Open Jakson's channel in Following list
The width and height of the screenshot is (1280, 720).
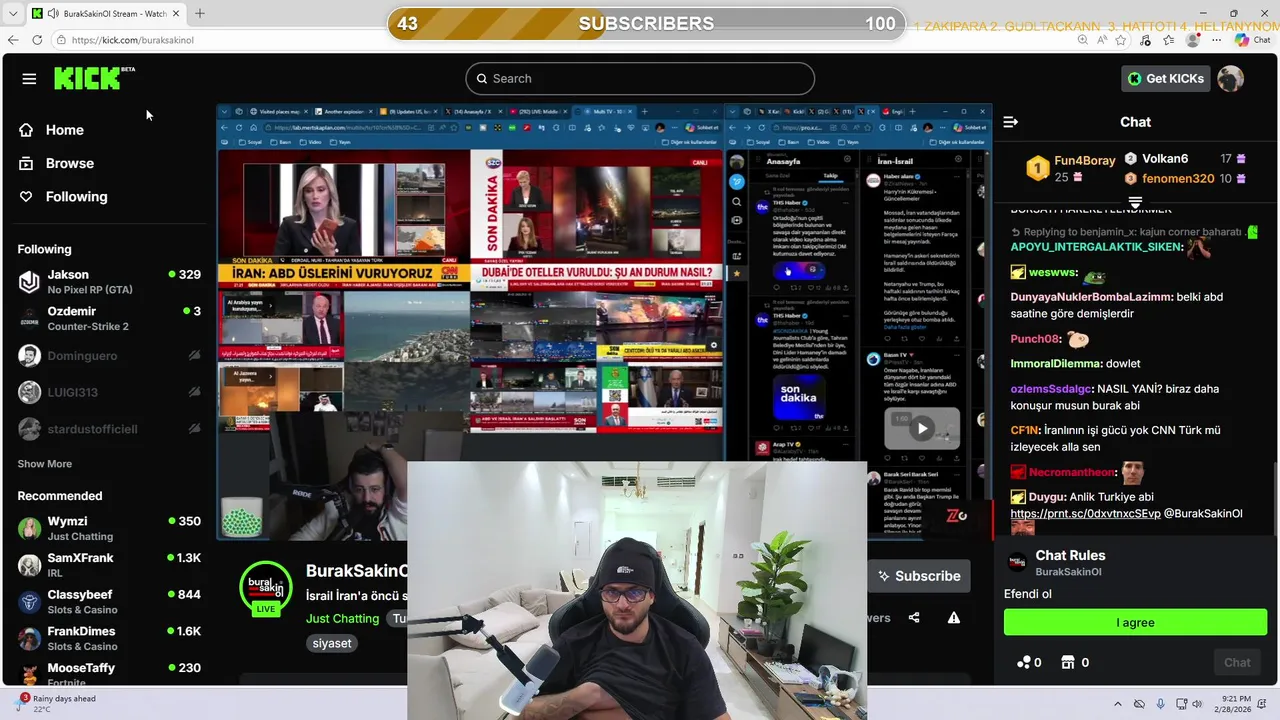(109, 282)
